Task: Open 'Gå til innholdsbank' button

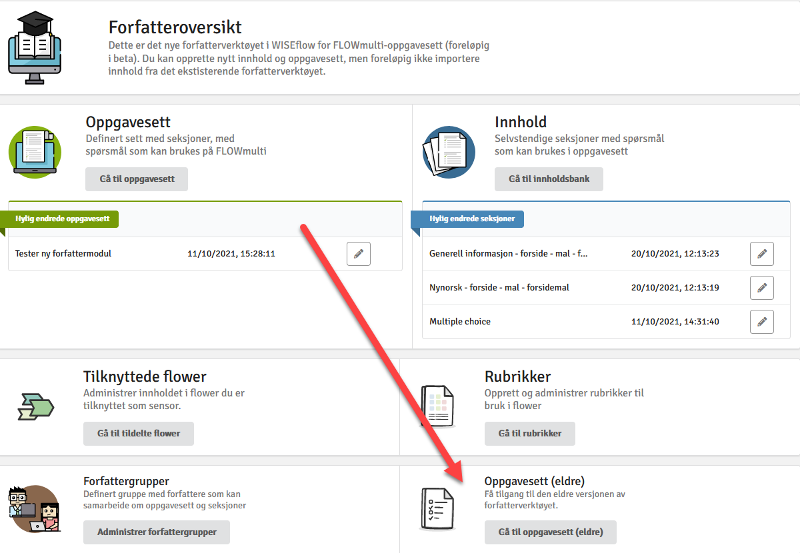Action: [x=549, y=179]
